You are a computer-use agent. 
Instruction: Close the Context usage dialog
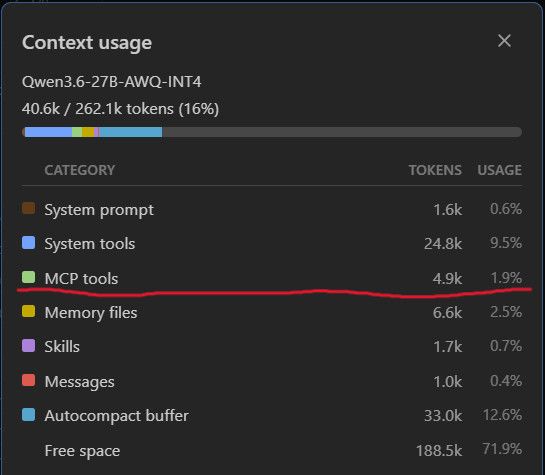(x=504, y=41)
